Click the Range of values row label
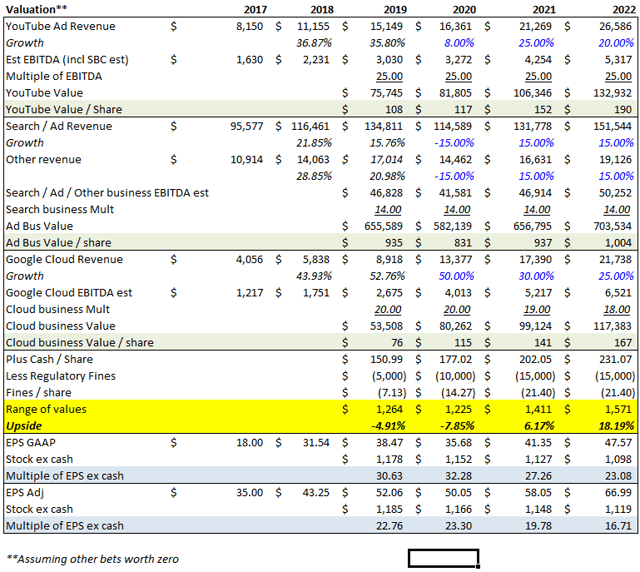 (x=46, y=410)
